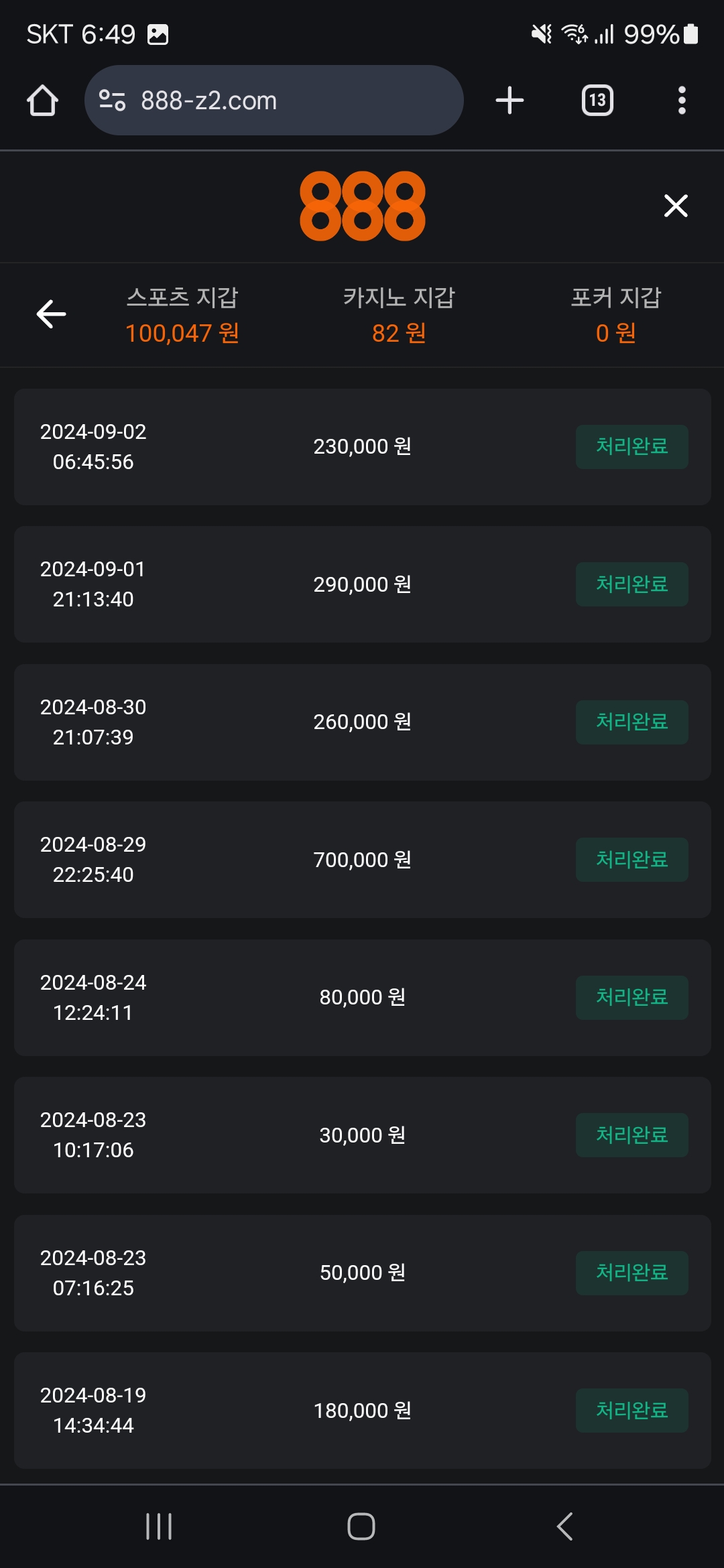Select the 카지노 지급 tab

[x=399, y=315]
